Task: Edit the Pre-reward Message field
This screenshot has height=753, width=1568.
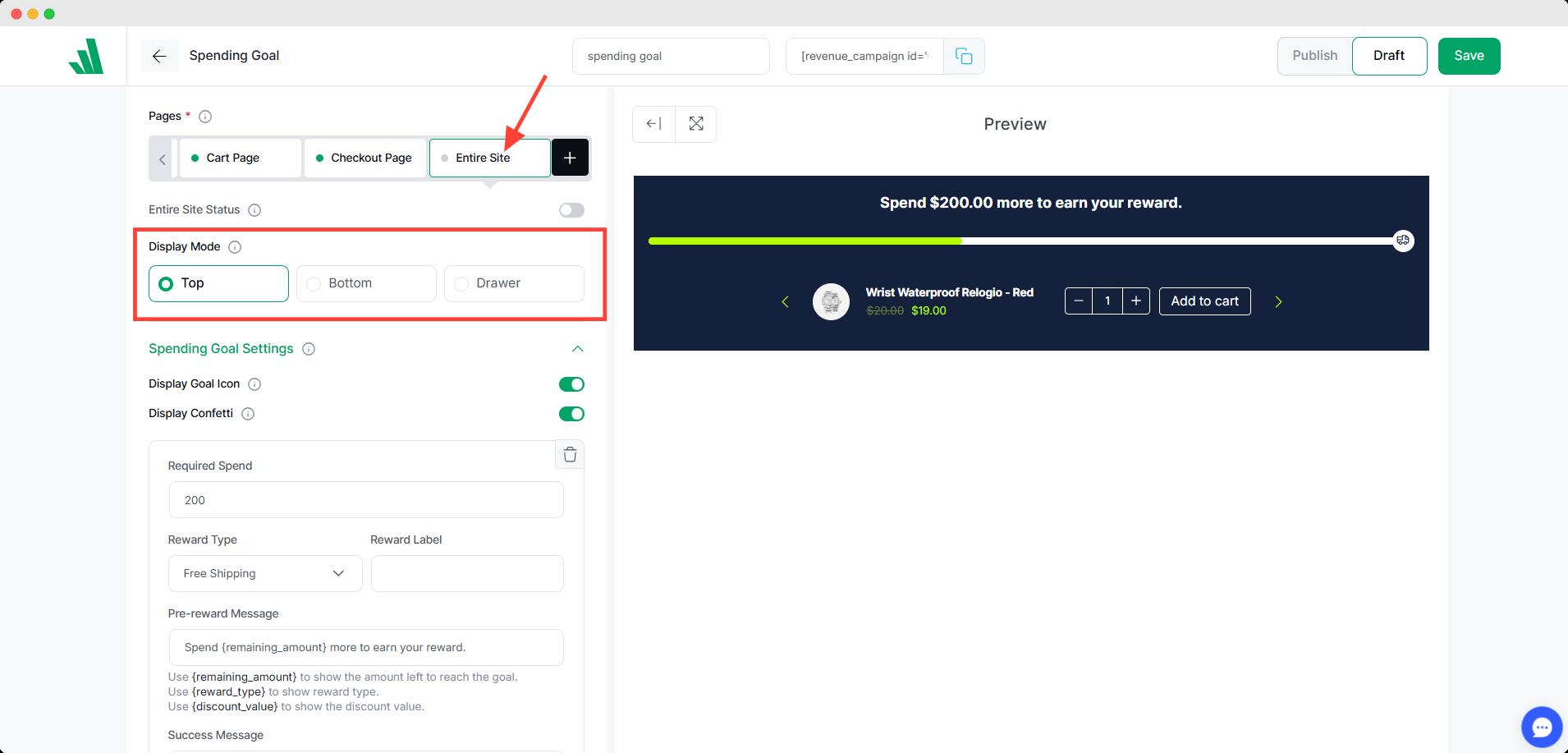Action: click(x=366, y=648)
